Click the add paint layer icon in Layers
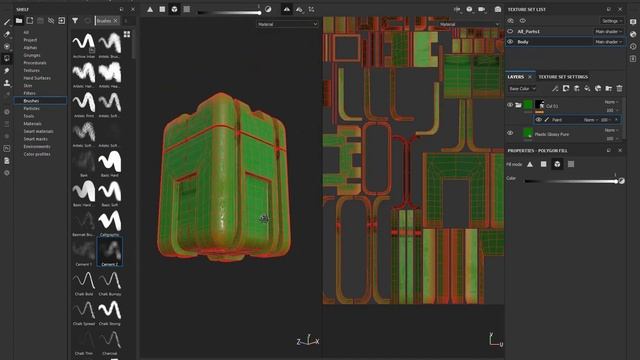The image size is (640, 360). coord(577,88)
